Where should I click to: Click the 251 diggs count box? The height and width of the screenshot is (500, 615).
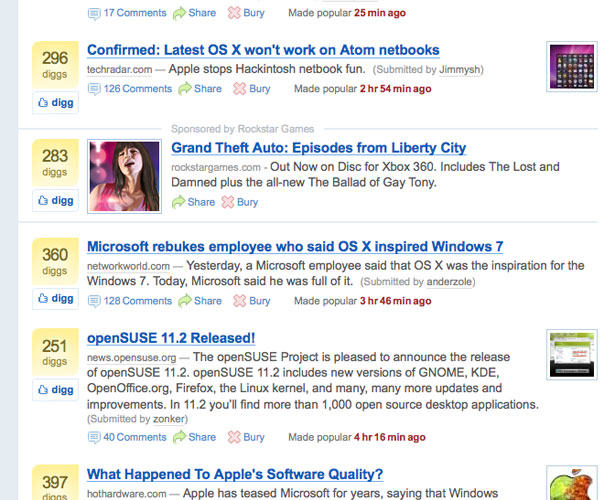(55, 352)
